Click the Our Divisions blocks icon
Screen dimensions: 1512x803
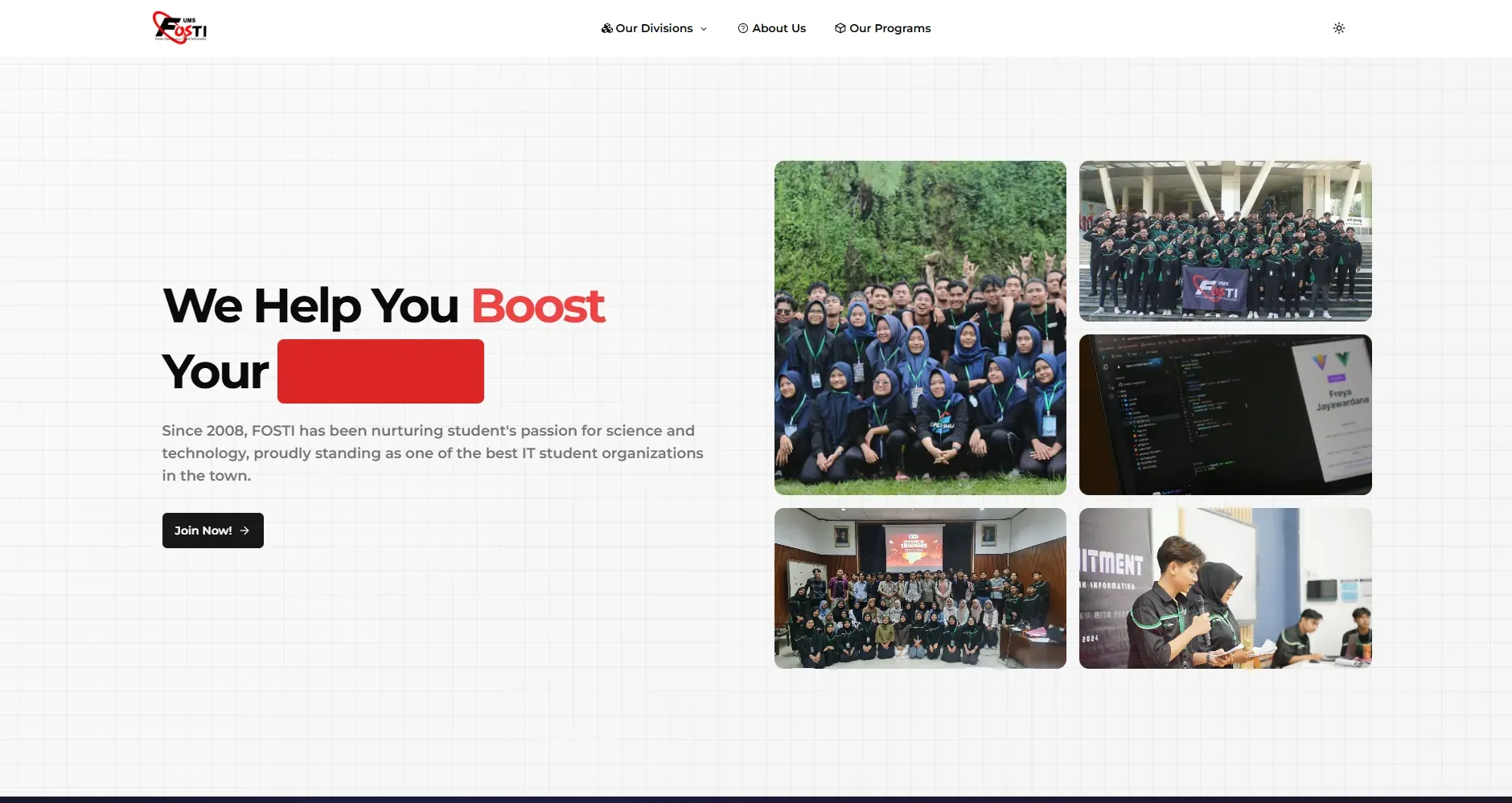point(607,28)
